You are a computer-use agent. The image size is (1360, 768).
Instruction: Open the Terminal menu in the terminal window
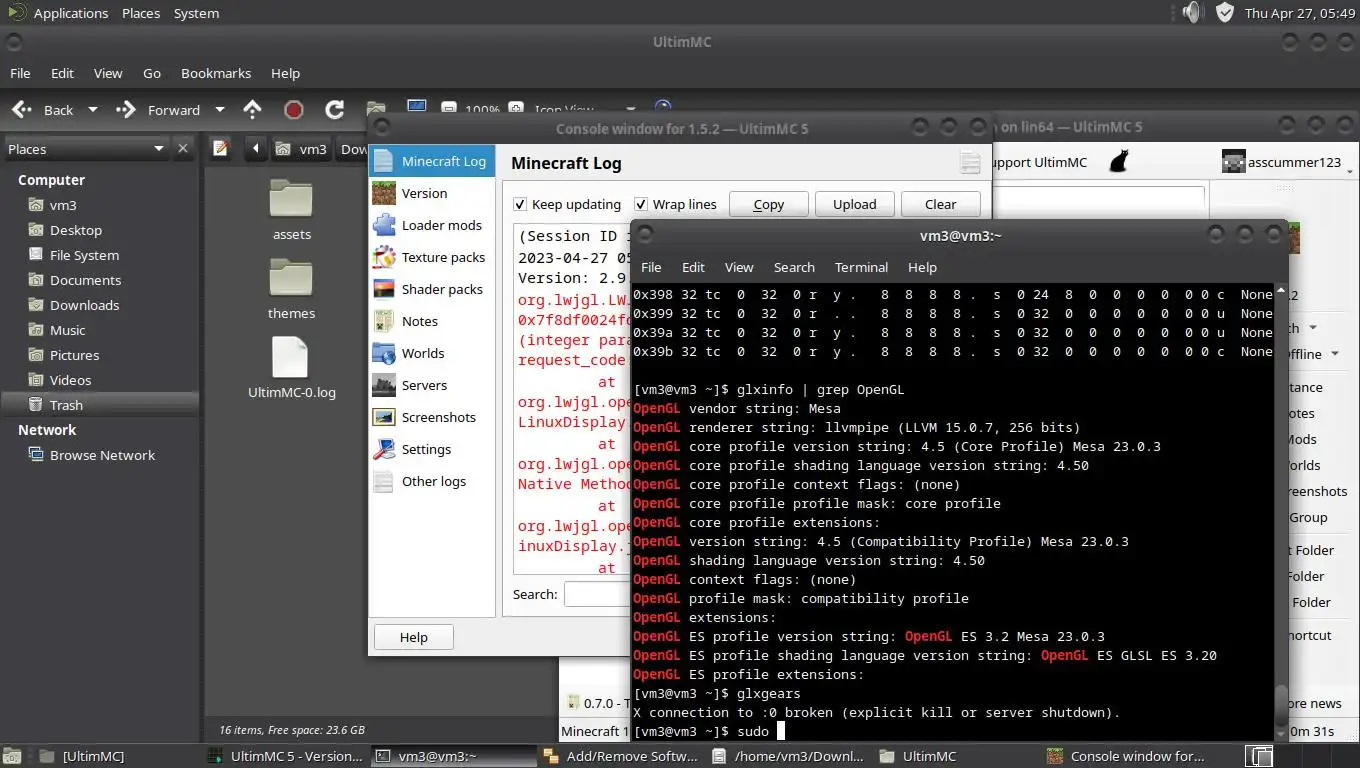point(861,267)
